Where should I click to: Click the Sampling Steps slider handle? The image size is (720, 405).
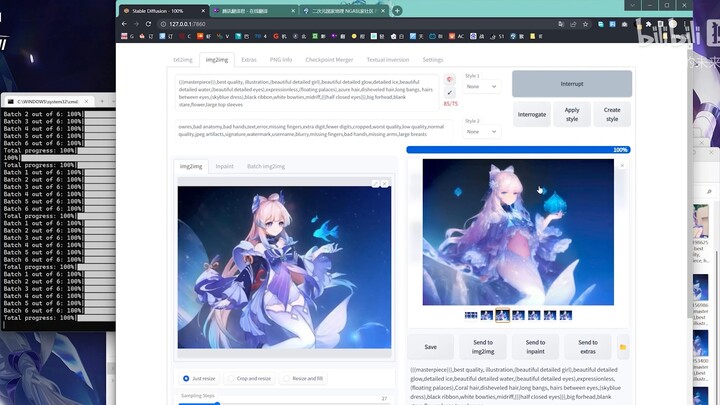(217, 404)
